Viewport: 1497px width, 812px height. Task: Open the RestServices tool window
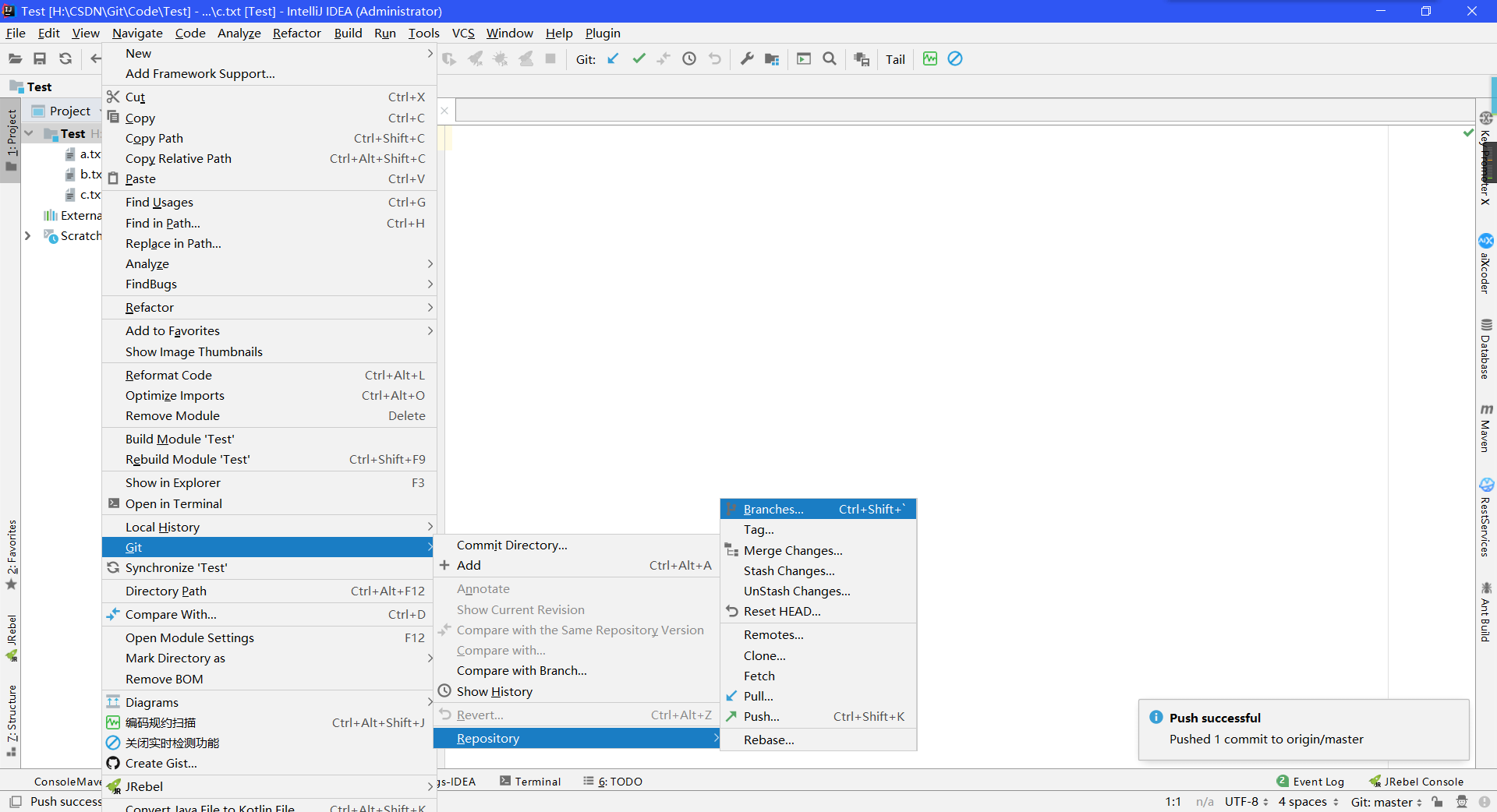[x=1486, y=517]
